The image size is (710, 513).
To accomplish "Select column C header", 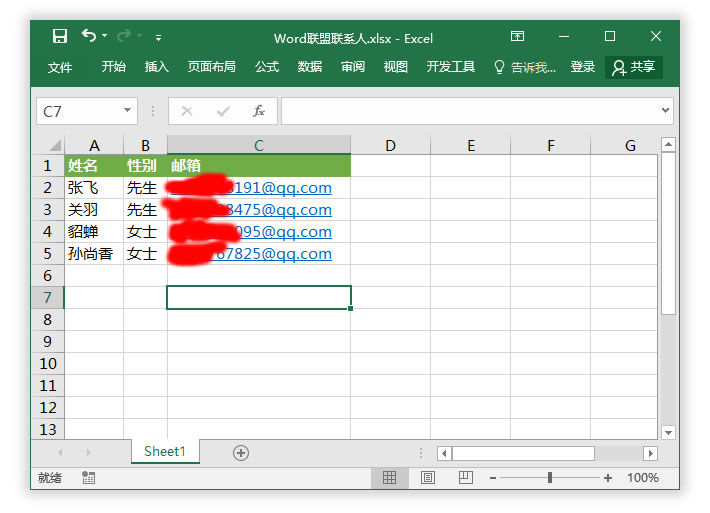I will click(x=259, y=145).
